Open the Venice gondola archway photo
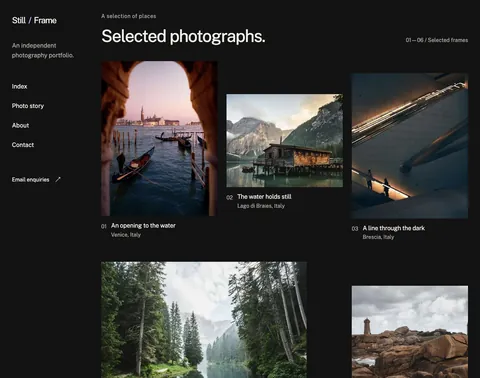The height and width of the screenshot is (378, 480). (x=159, y=138)
